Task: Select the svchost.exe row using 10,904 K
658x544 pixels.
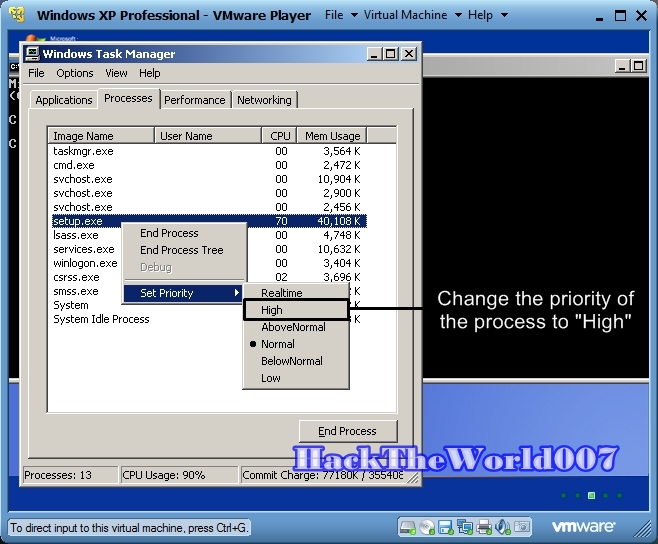Action: pyautogui.click(x=208, y=179)
